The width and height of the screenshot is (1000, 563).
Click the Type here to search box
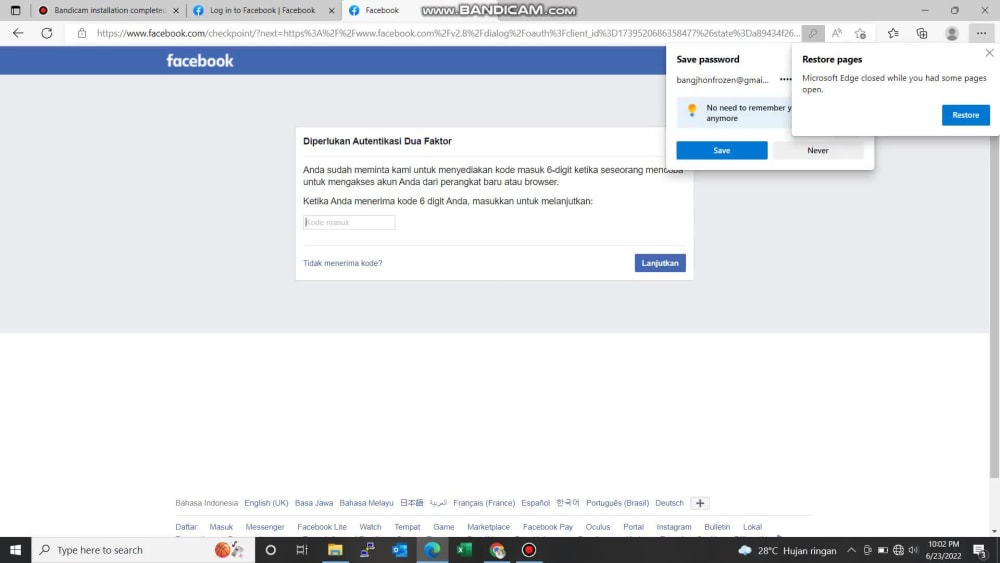pos(143,550)
